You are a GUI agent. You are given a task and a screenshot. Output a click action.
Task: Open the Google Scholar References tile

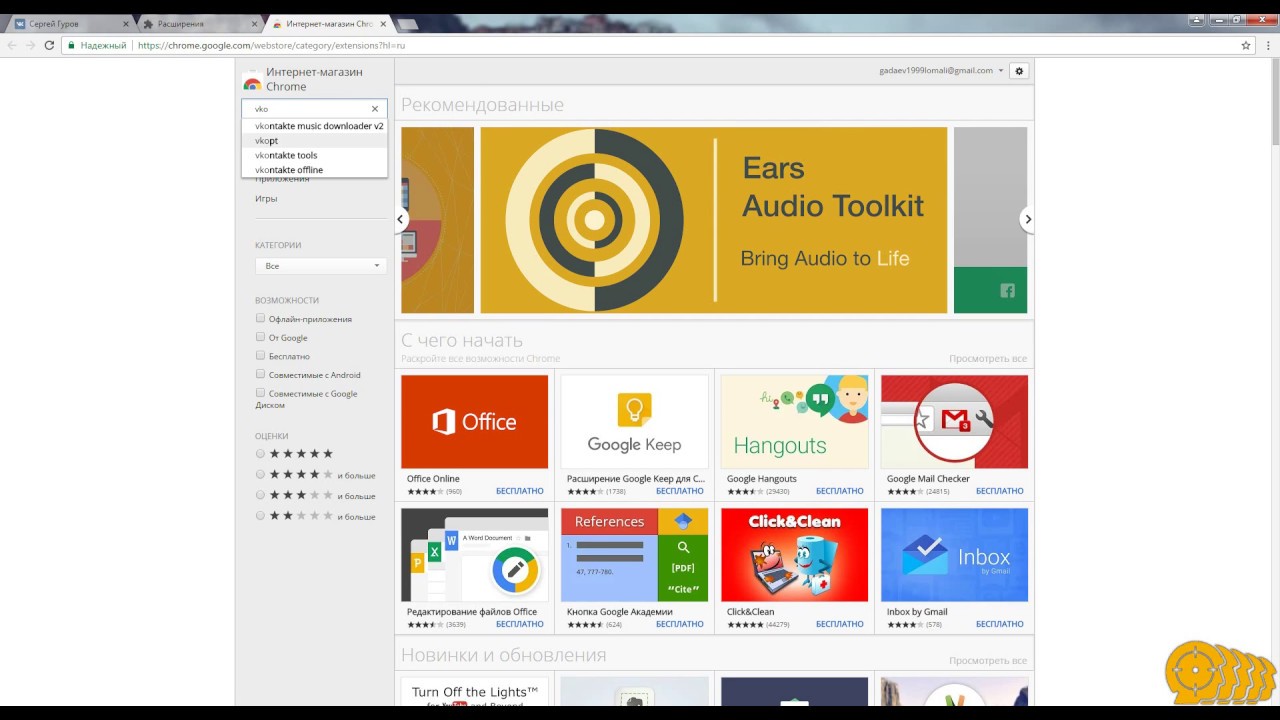(634, 568)
